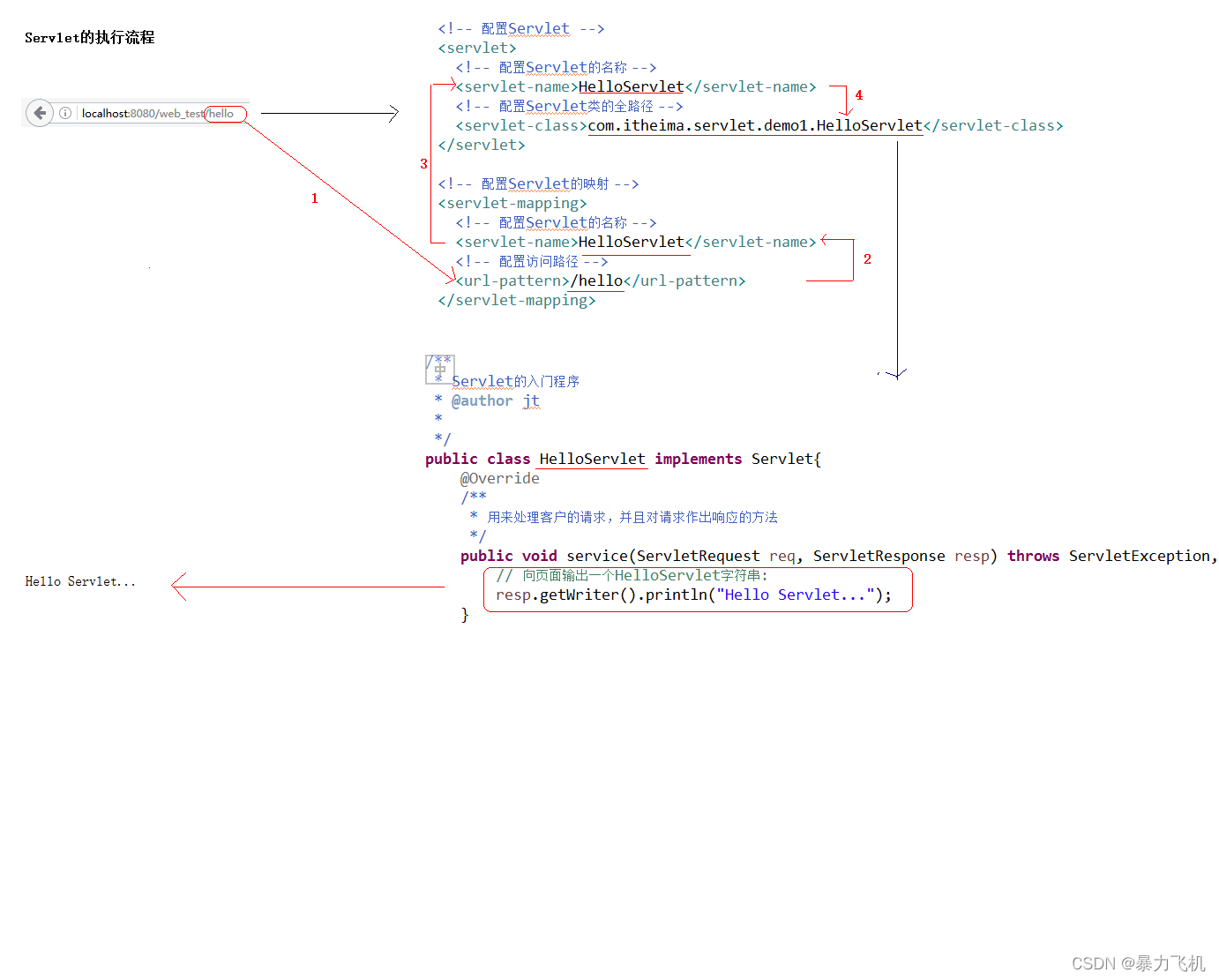Click the Servlet的执行流程 title
Screen dimensions: 1219x980
click(x=89, y=37)
